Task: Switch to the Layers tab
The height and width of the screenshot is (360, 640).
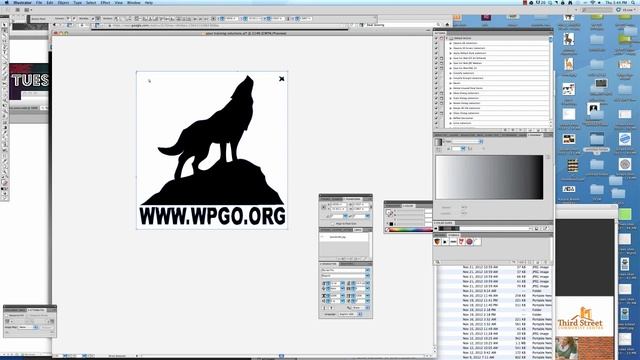Action: pyautogui.click(x=357, y=230)
